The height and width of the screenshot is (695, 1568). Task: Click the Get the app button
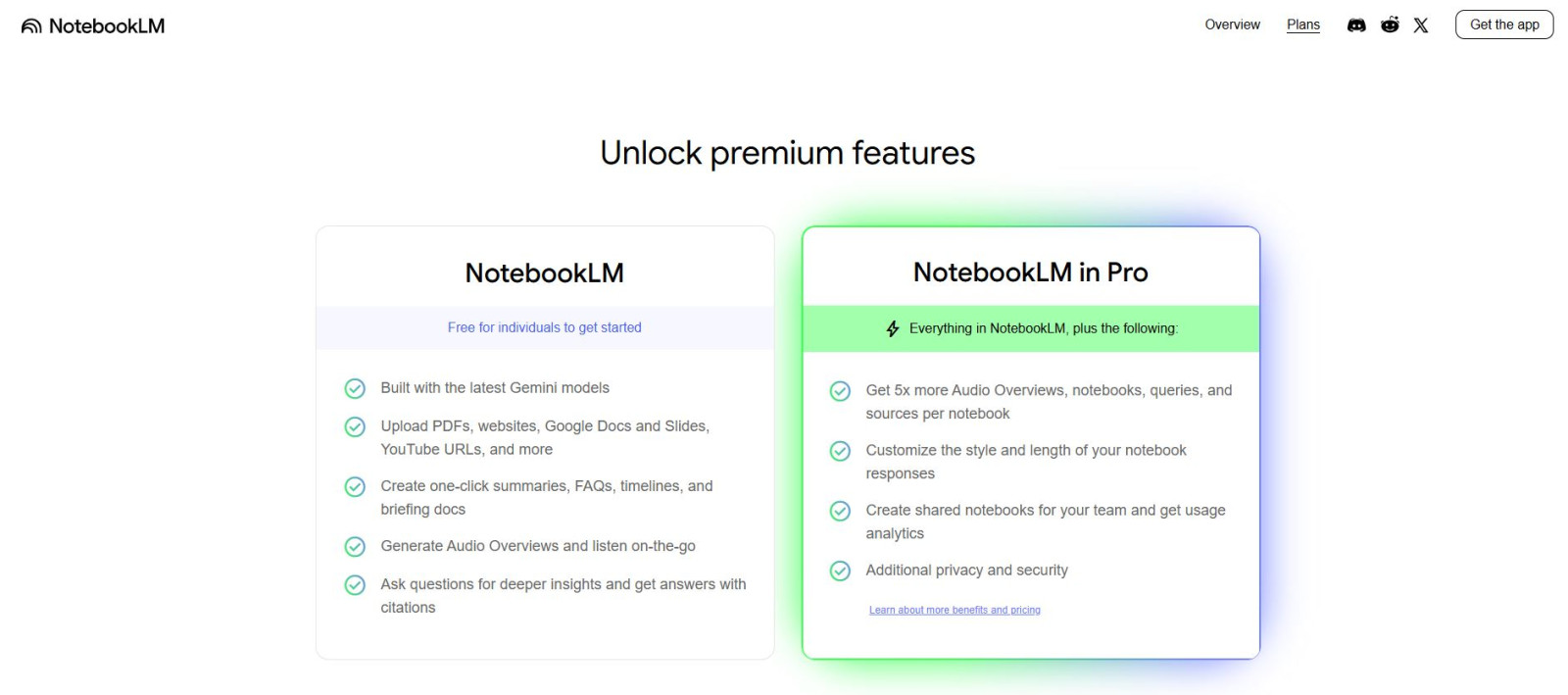coord(1503,25)
